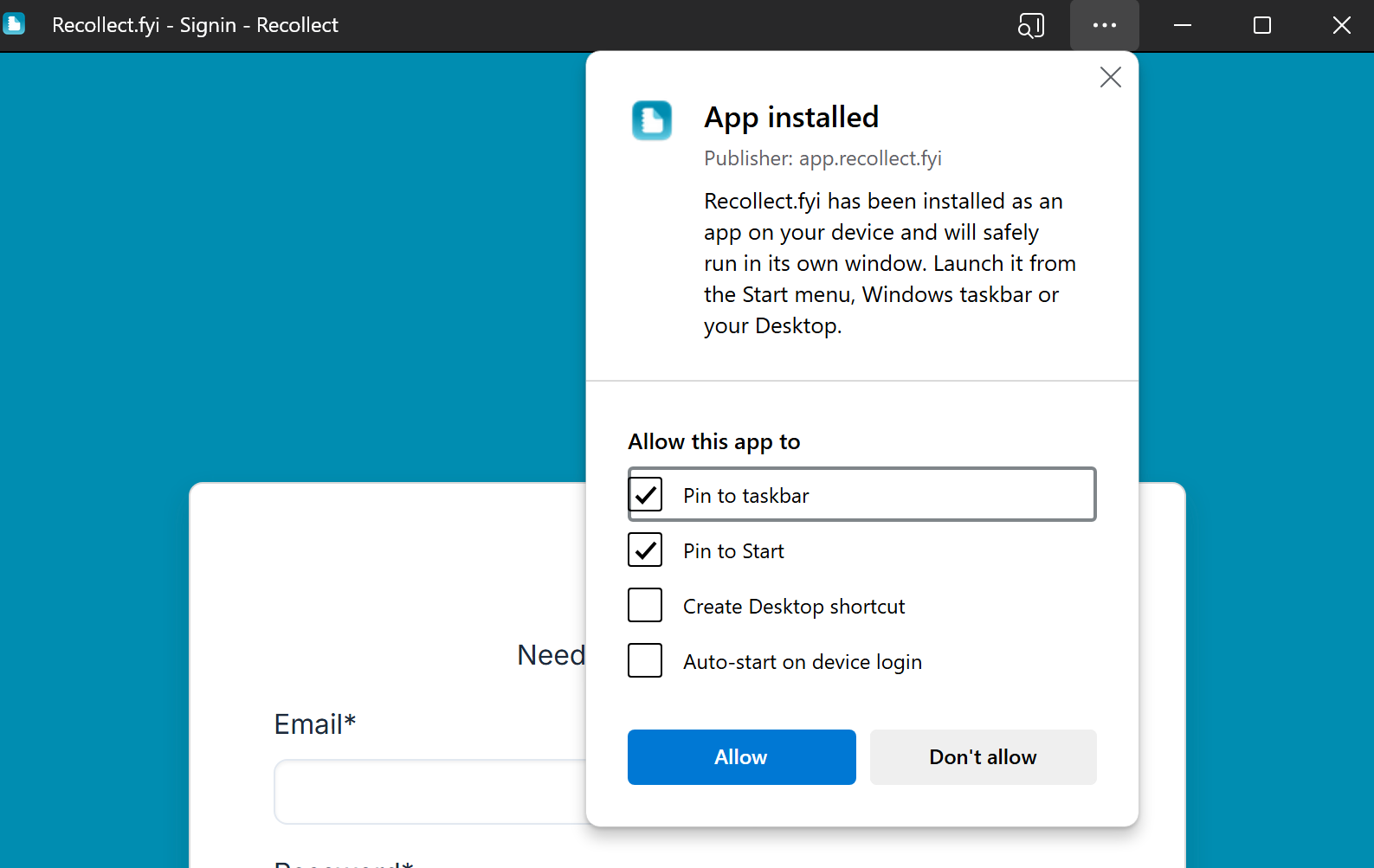Click the Recollect logo in the popup
The image size is (1374, 868).
pos(652,120)
